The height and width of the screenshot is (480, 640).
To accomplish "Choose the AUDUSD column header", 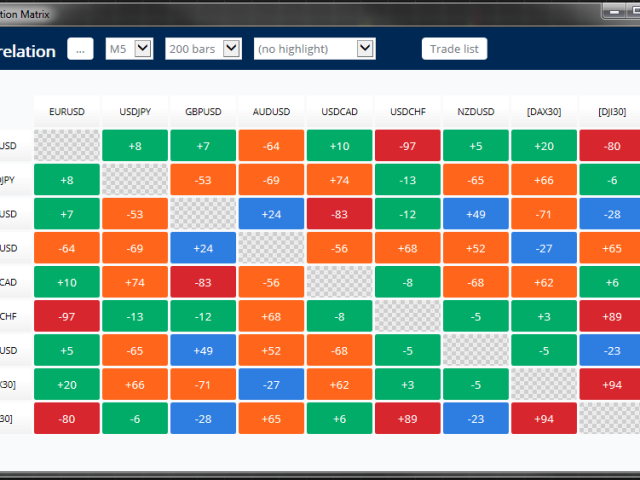I will [271, 112].
